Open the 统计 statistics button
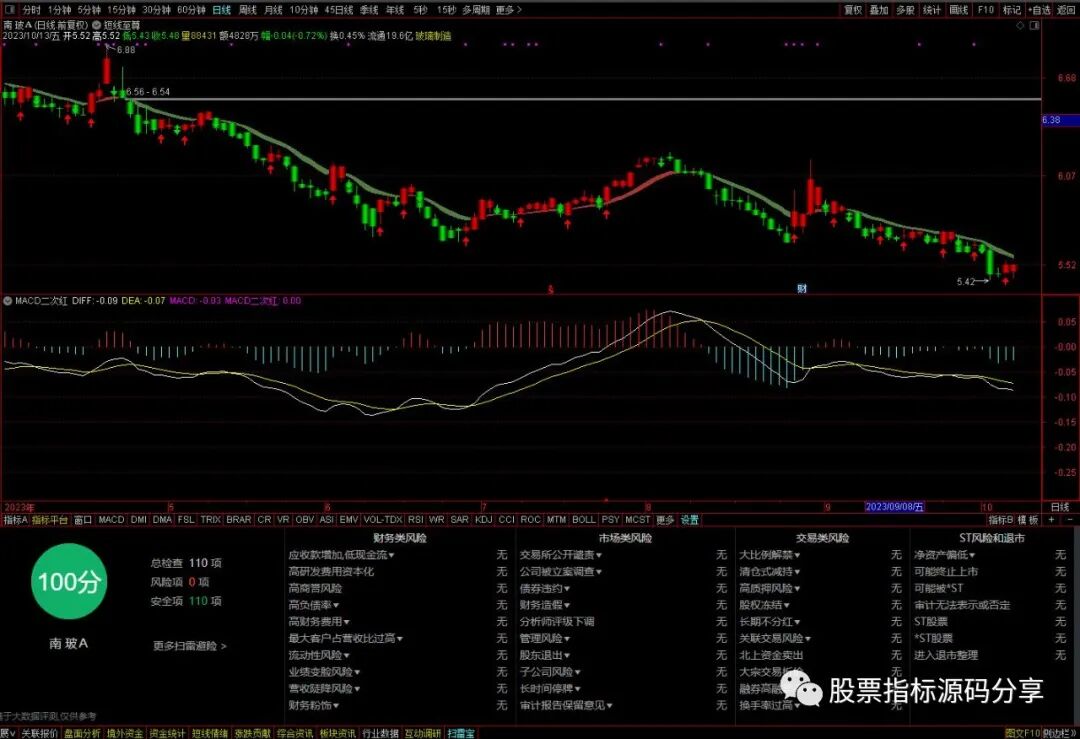Screen dimensions: 1080x739 (932, 10)
